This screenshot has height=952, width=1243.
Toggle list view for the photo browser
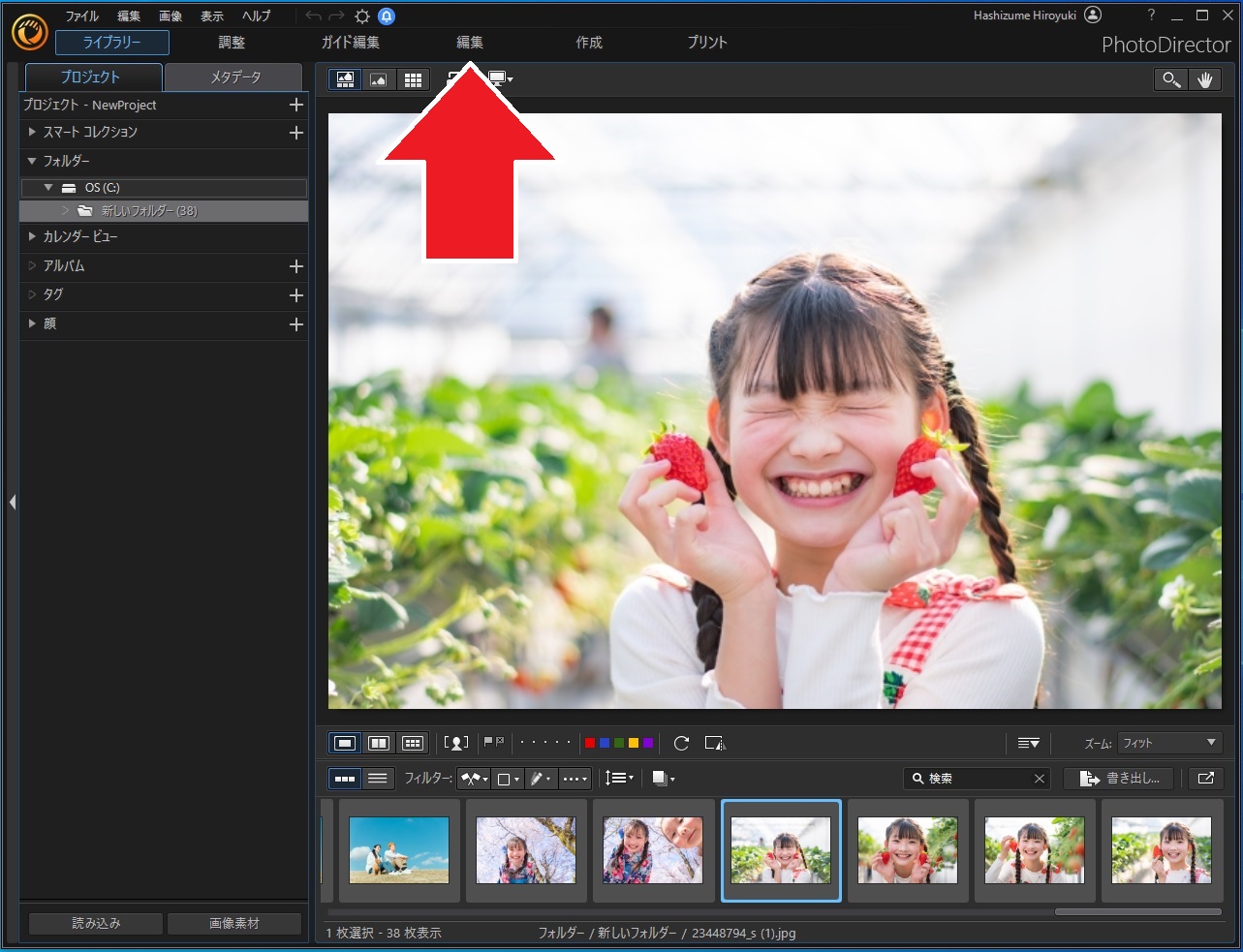[x=378, y=778]
